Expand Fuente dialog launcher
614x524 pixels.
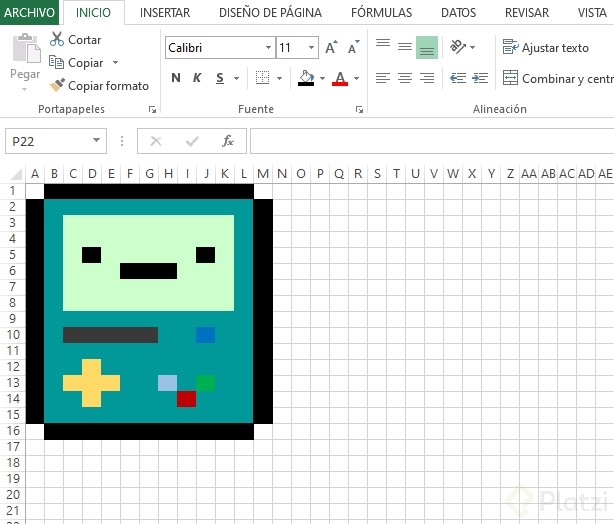coord(359,110)
